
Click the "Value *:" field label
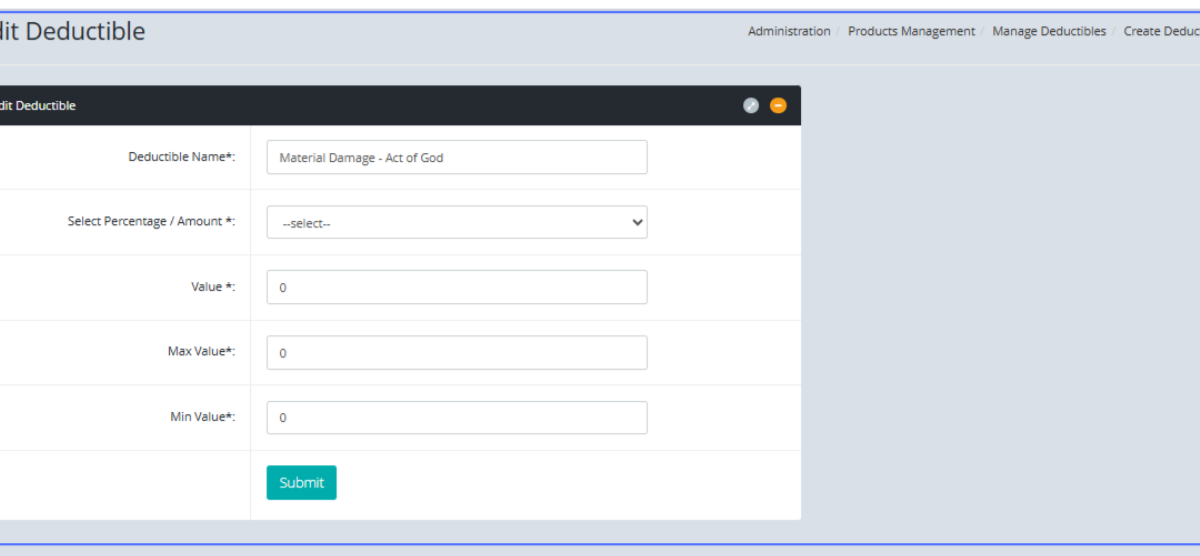tap(213, 287)
